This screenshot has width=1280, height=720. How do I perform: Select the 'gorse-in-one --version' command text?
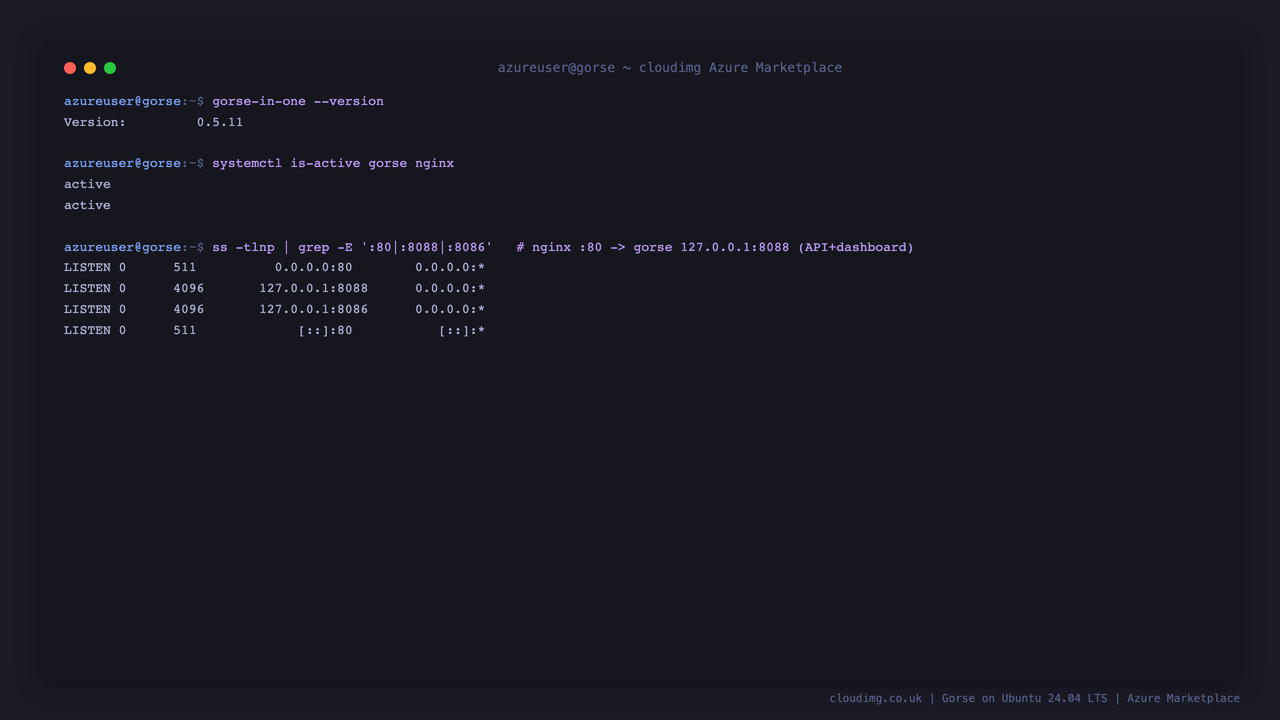(298, 101)
